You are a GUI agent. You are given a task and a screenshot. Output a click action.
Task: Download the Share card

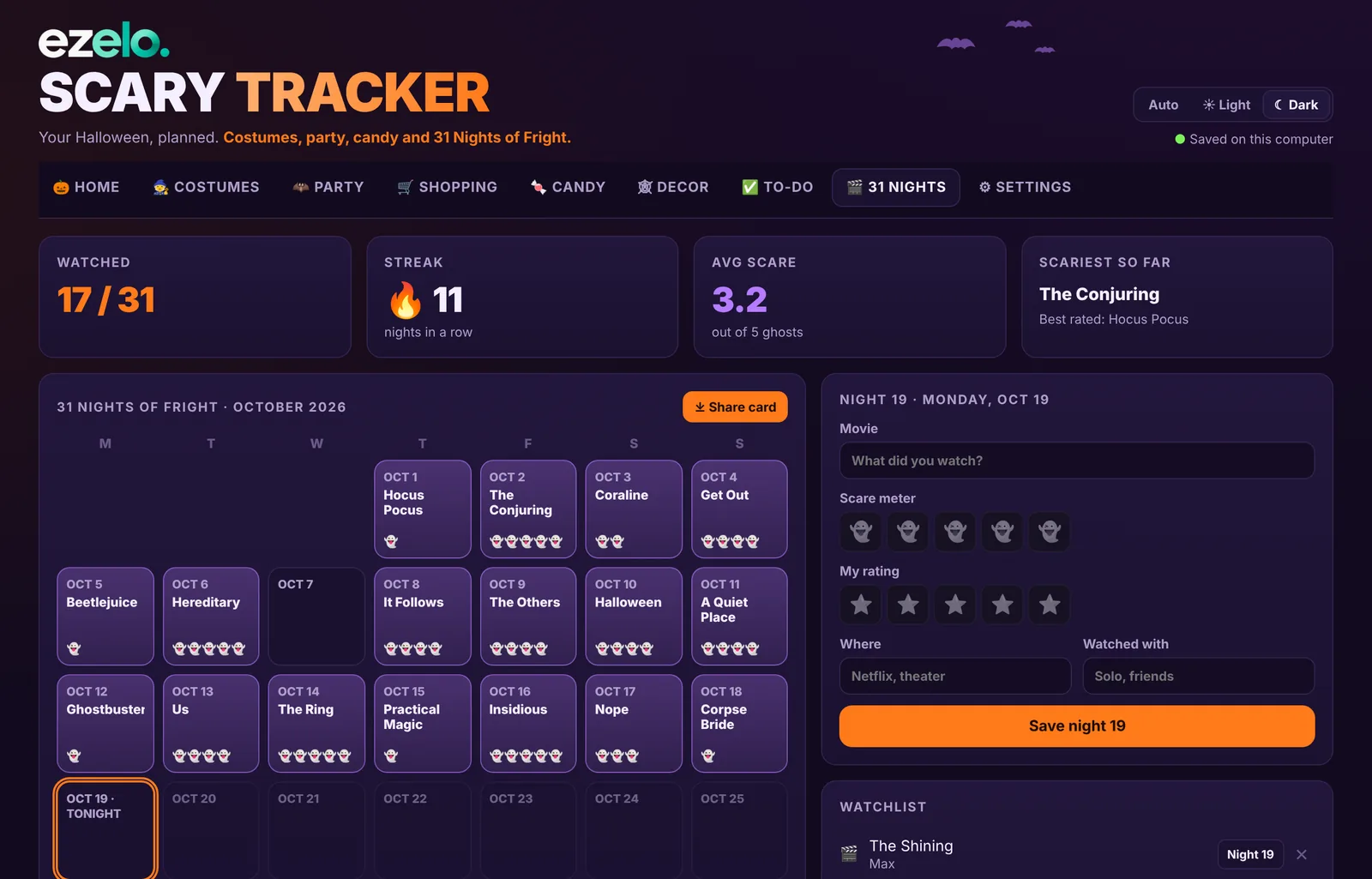(x=735, y=407)
